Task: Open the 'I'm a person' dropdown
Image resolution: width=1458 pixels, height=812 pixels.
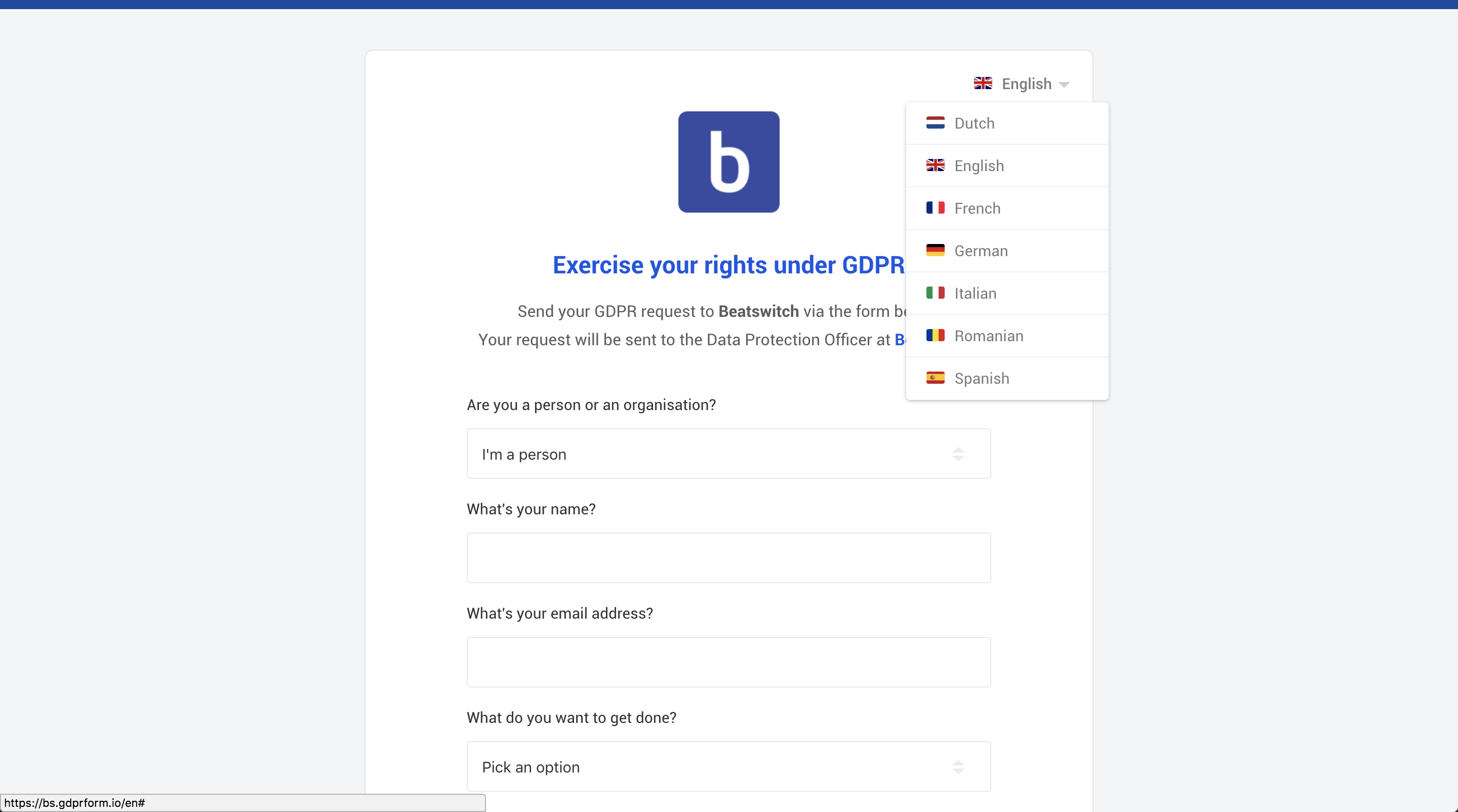Action: [728, 453]
